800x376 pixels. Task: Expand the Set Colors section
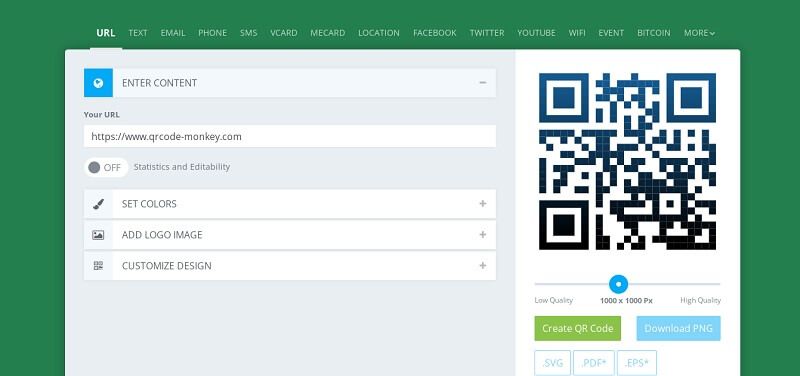[x=483, y=204]
